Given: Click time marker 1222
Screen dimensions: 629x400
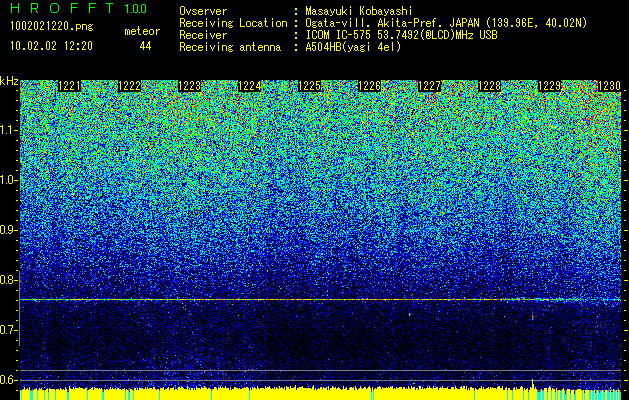Looking at the screenshot, I should point(130,86).
